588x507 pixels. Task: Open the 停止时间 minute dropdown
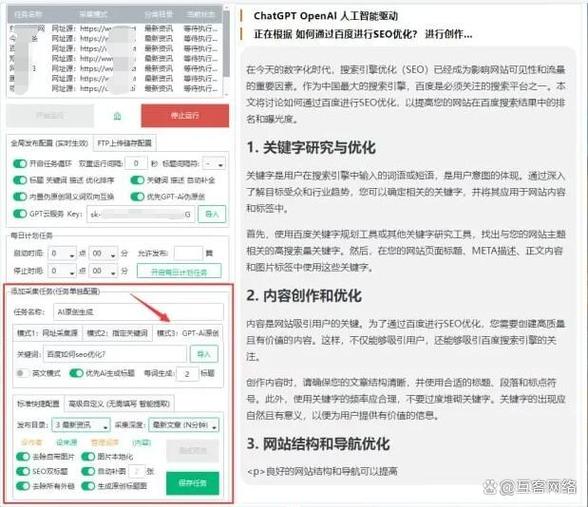click(104, 271)
